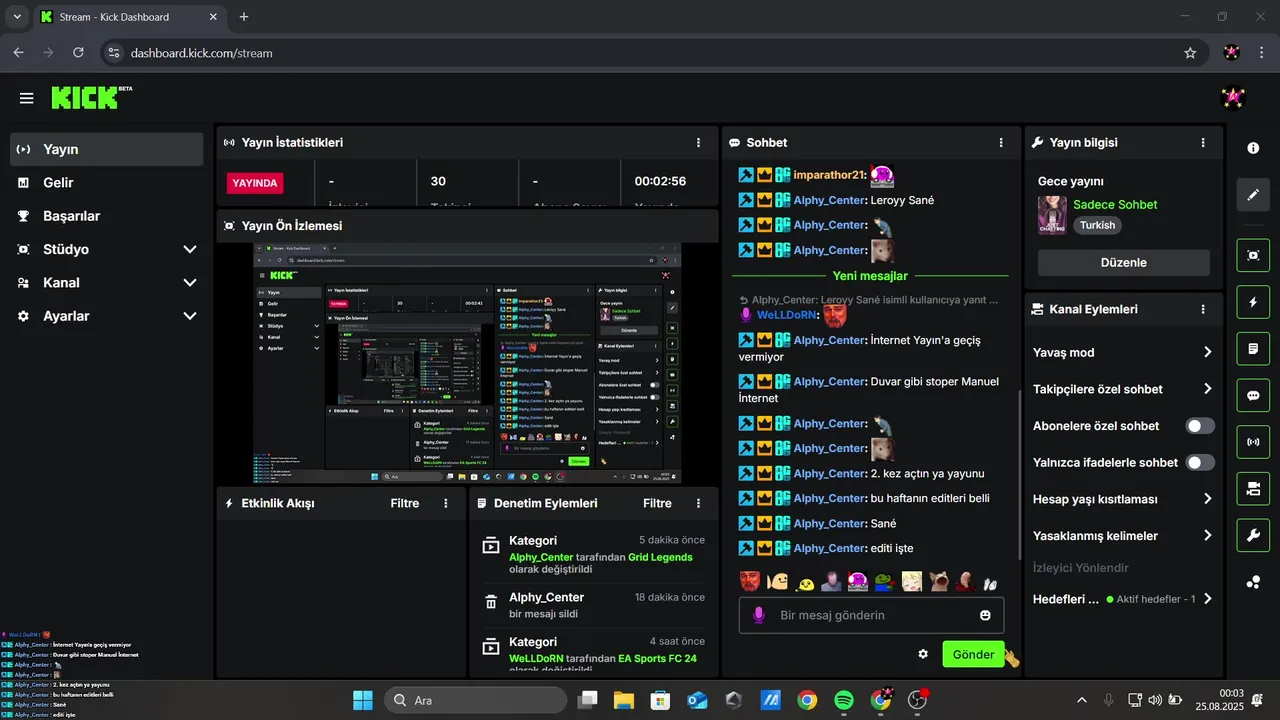Open Sohbet panel three-dot menu
This screenshot has width=1280, height=720.
point(1001,143)
